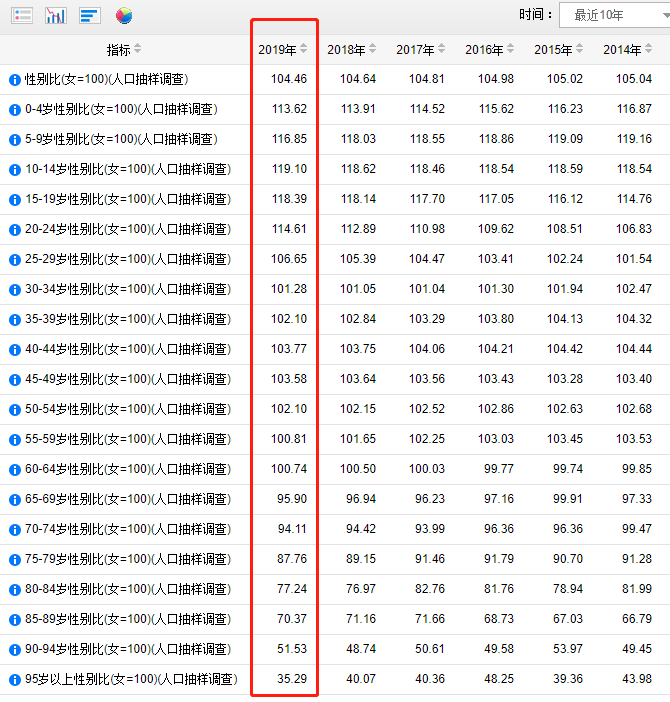The width and height of the screenshot is (670, 702).
Task: Open info icon for 70-74岁性别比 row
Action: click(15, 530)
